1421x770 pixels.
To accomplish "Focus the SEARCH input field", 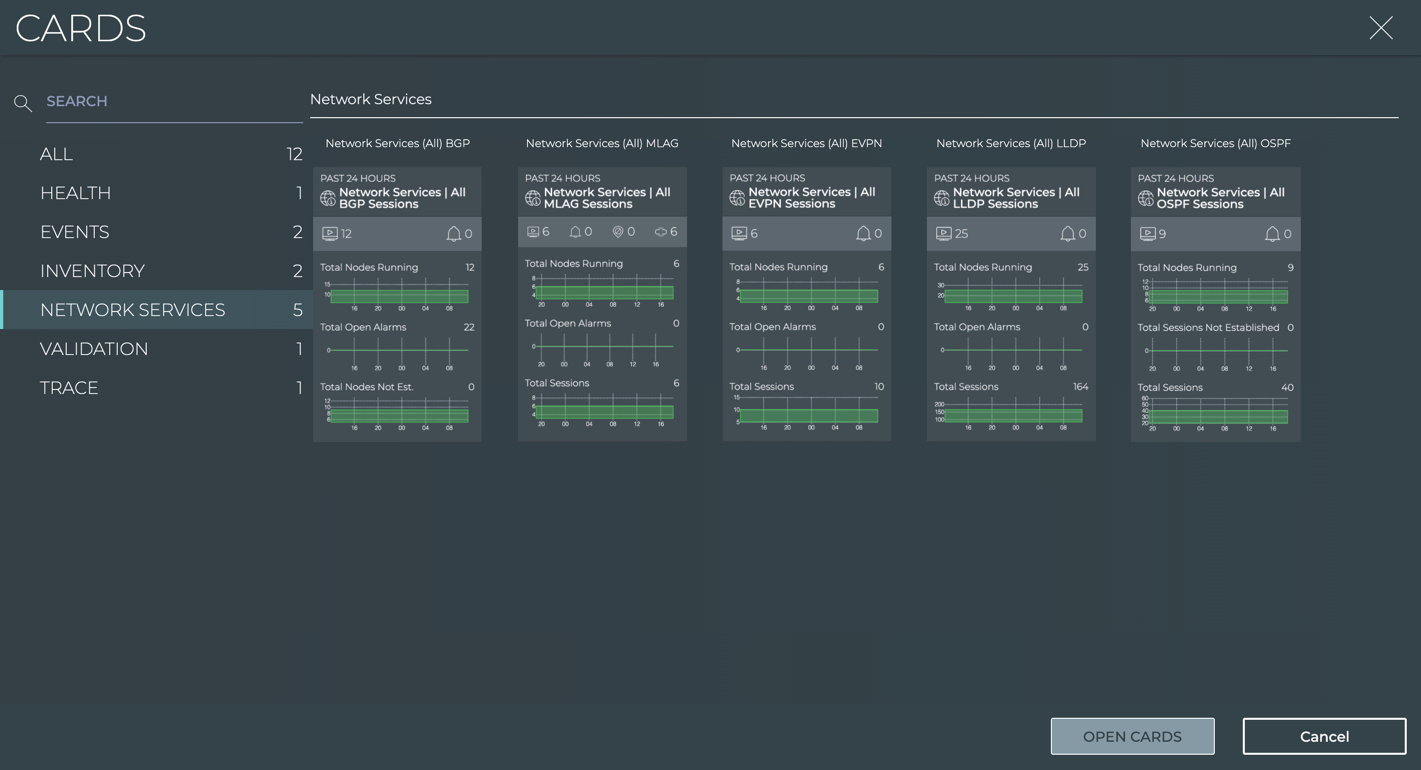I will [x=170, y=102].
